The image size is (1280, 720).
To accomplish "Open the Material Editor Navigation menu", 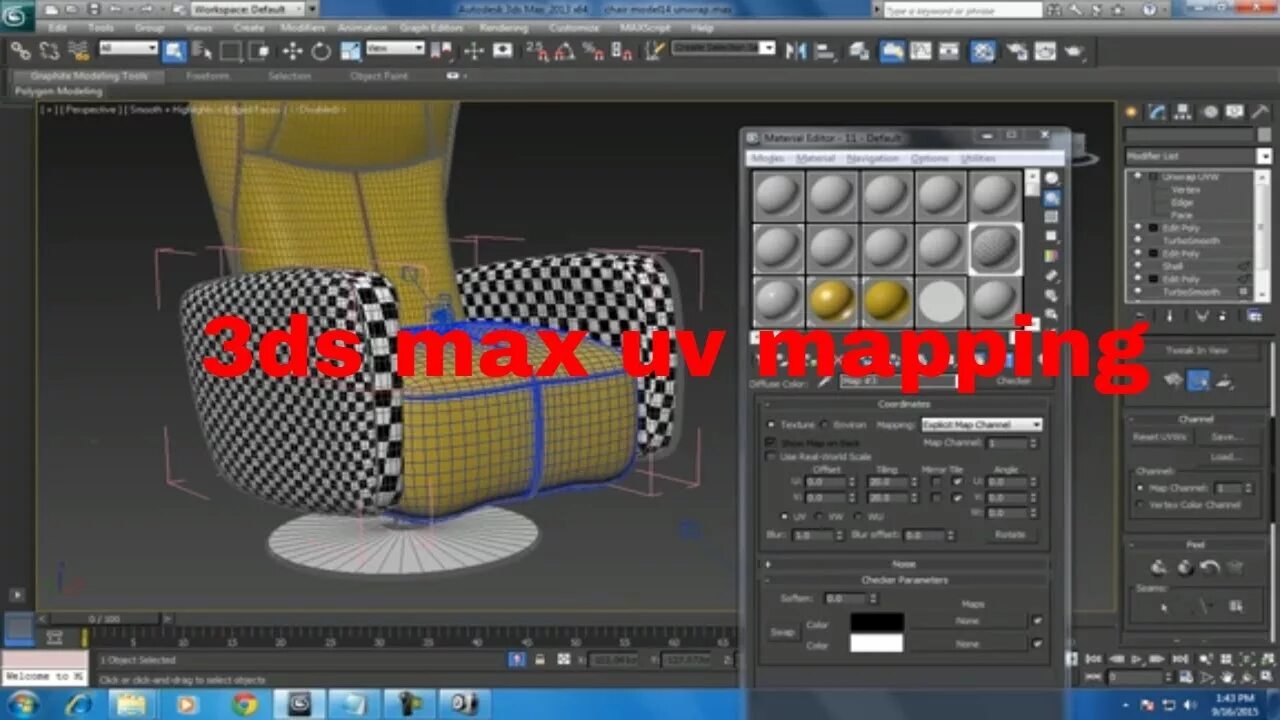I will pos(872,158).
